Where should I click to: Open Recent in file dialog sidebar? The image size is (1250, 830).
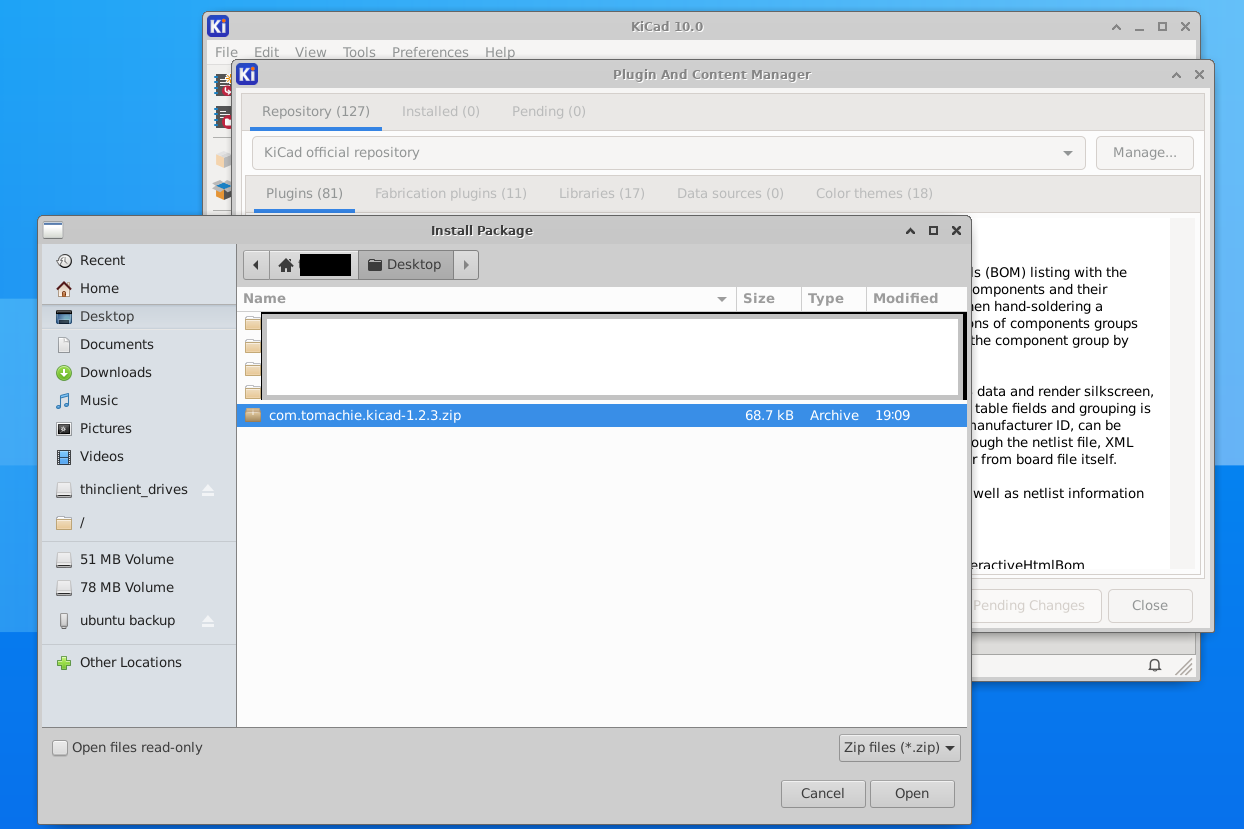tap(102, 260)
